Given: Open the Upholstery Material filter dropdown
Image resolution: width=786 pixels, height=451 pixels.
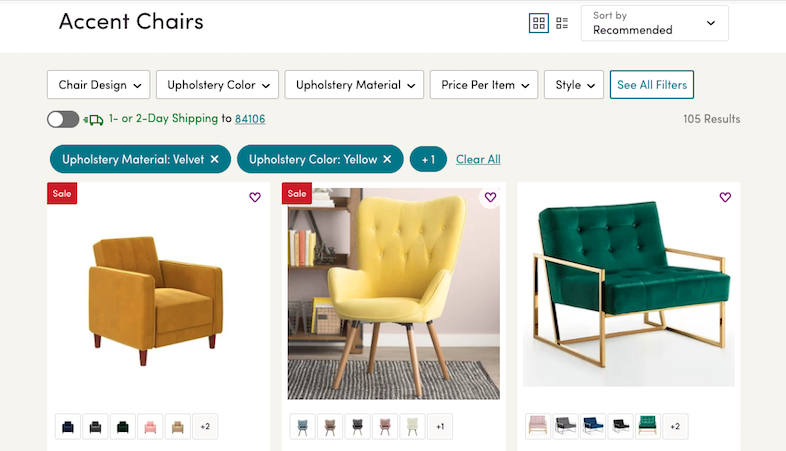Looking at the screenshot, I should [x=354, y=85].
